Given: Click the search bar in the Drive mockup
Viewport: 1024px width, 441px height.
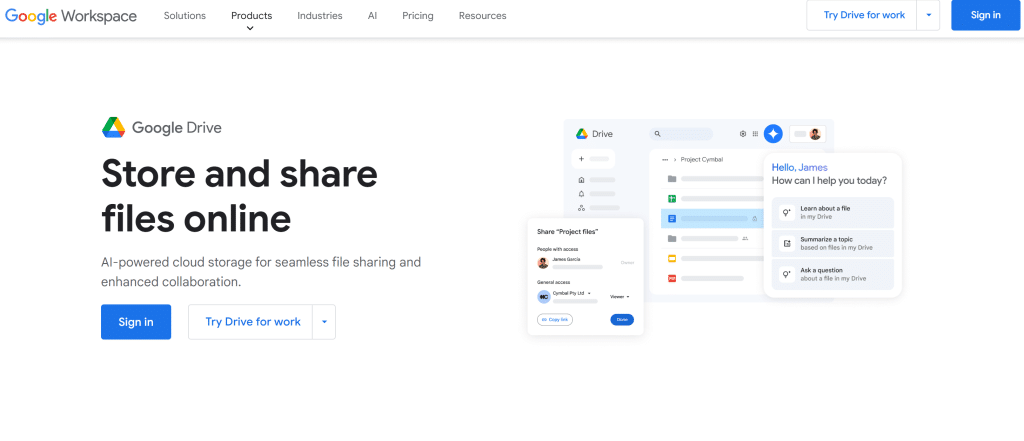Looking at the screenshot, I should [x=681, y=134].
